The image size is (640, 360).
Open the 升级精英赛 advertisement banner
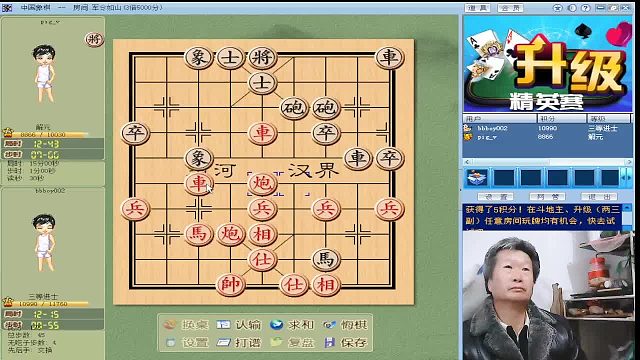tap(547, 64)
